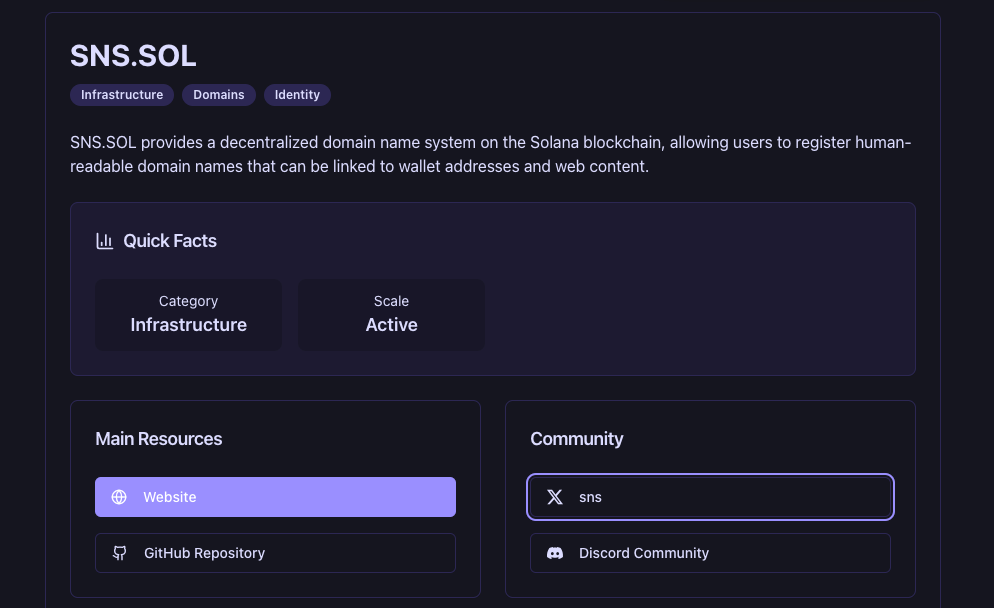Click the Active scale value text
This screenshot has width=994, height=608.
point(391,325)
